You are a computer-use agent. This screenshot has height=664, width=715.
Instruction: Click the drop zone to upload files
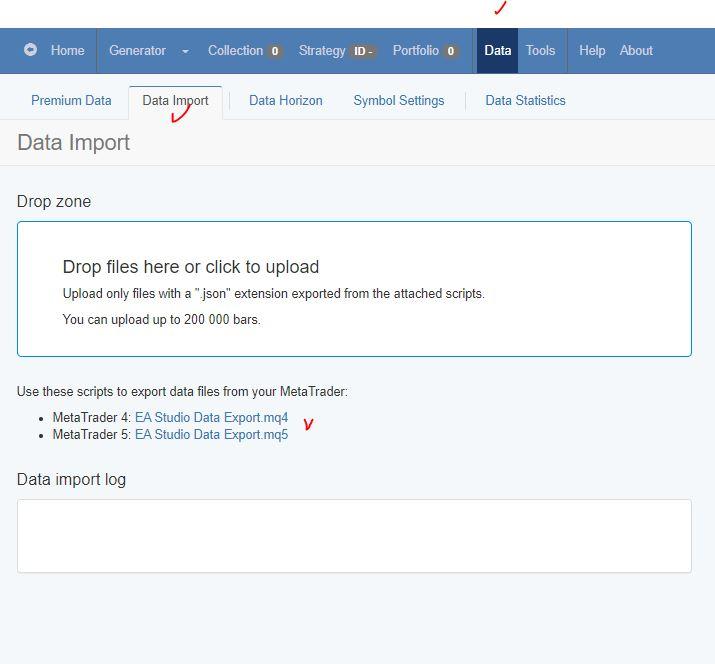pos(354,289)
